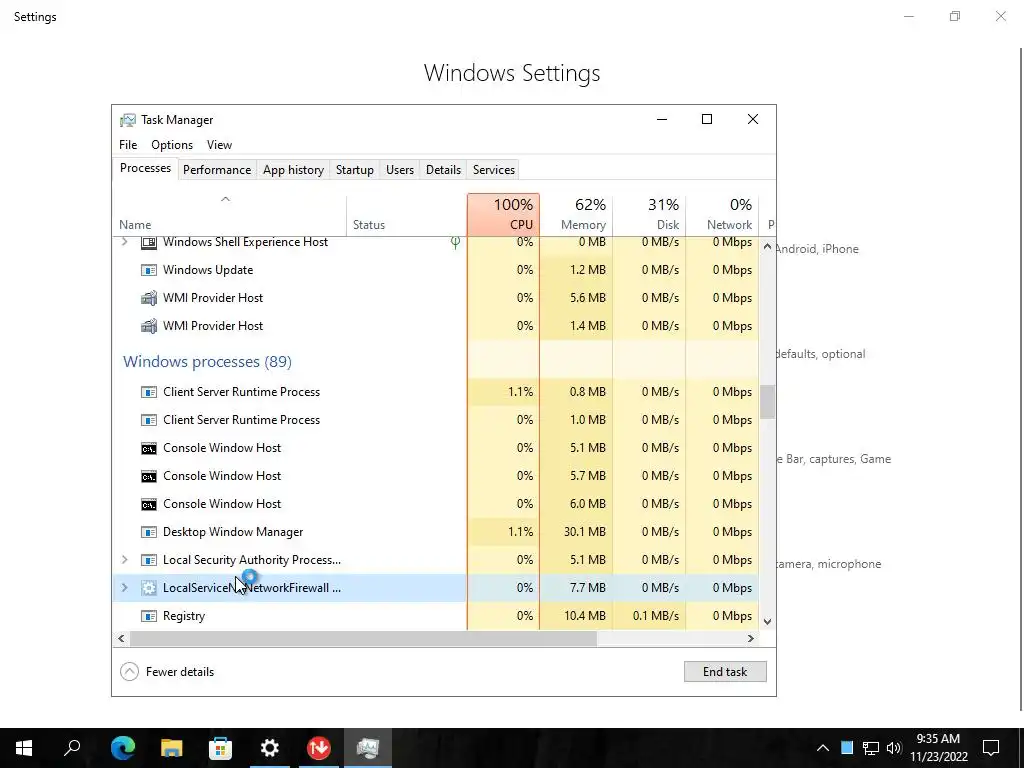Switch to Settings gear taskbar icon
This screenshot has height=768, width=1024.
click(270, 748)
